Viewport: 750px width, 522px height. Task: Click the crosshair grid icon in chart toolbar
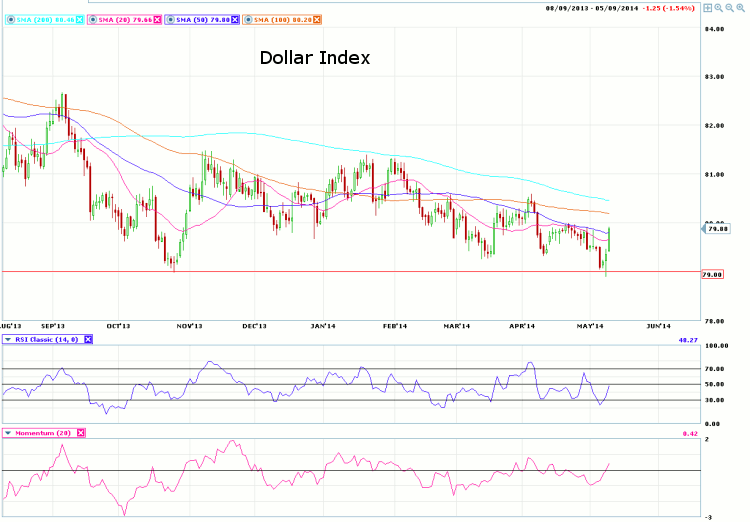coord(708,7)
